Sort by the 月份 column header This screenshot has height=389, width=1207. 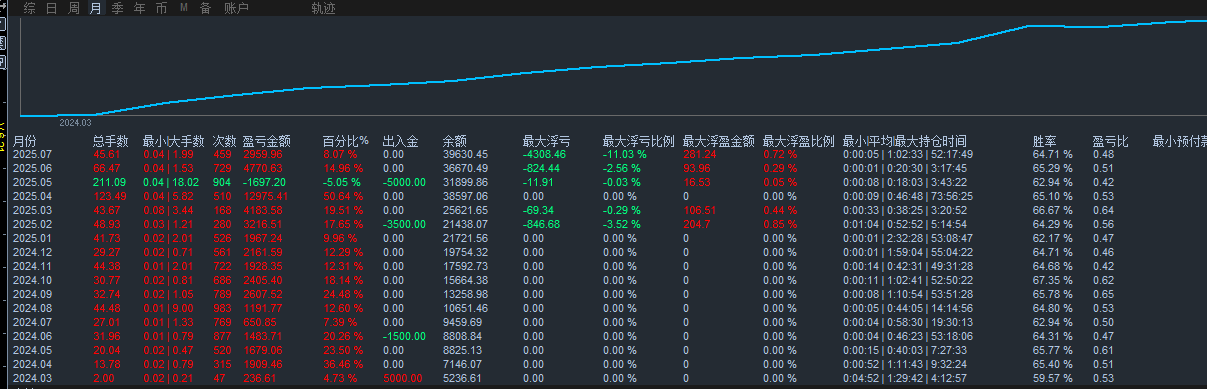[24, 141]
